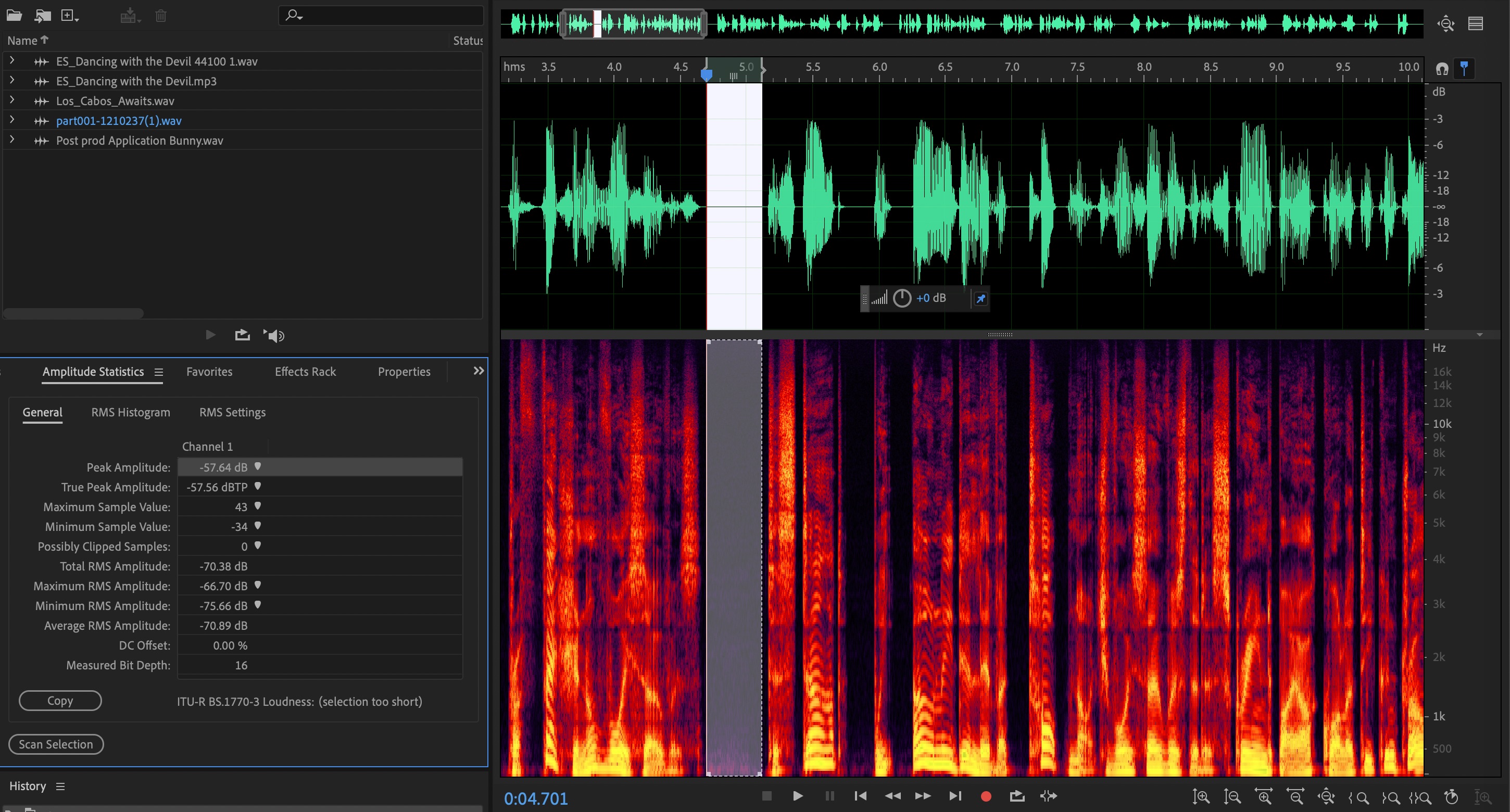Click the Open File folder icon
Viewport: 1510px width, 812px height.
[14, 16]
